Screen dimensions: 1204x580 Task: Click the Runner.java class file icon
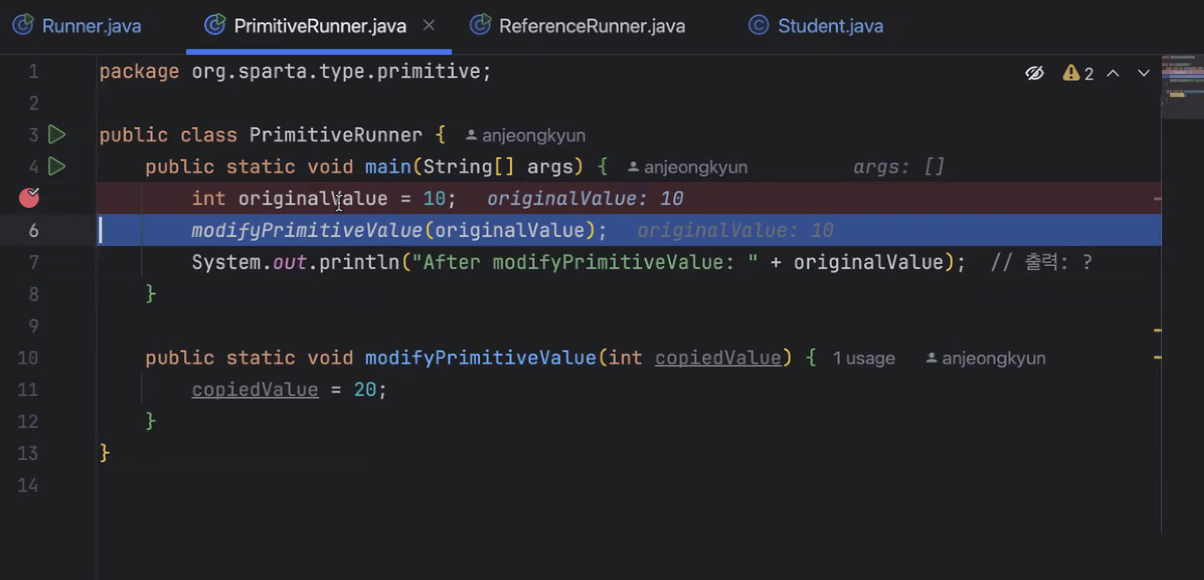tap(22, 26)
